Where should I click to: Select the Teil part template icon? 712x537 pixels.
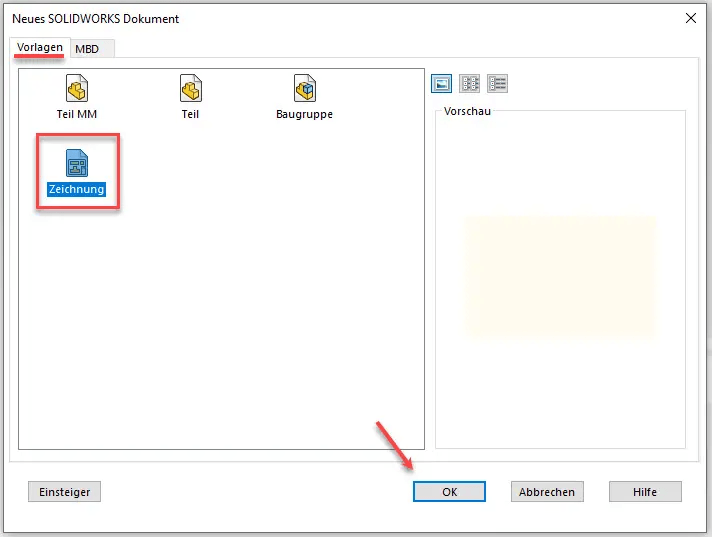pyautogui.click(x=190, y=91)
